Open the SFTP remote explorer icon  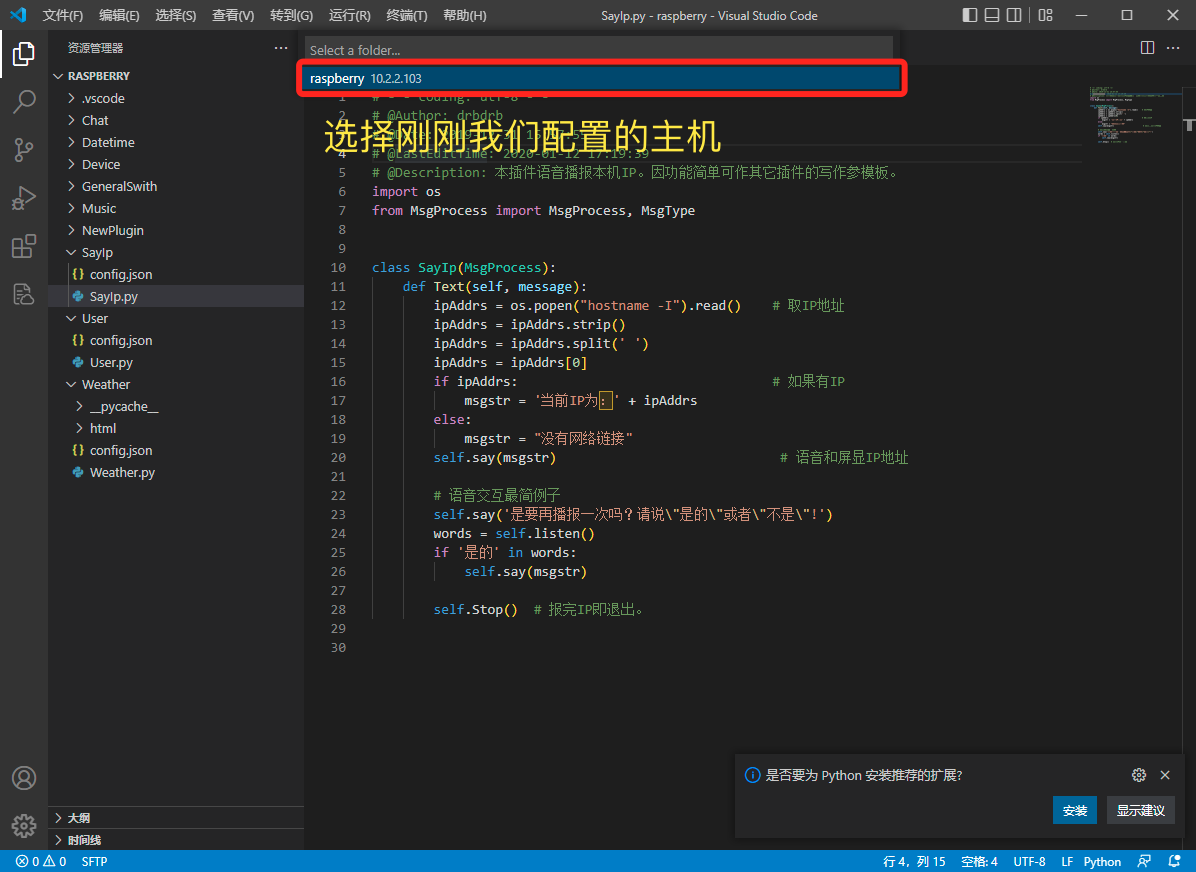[24, 294]
